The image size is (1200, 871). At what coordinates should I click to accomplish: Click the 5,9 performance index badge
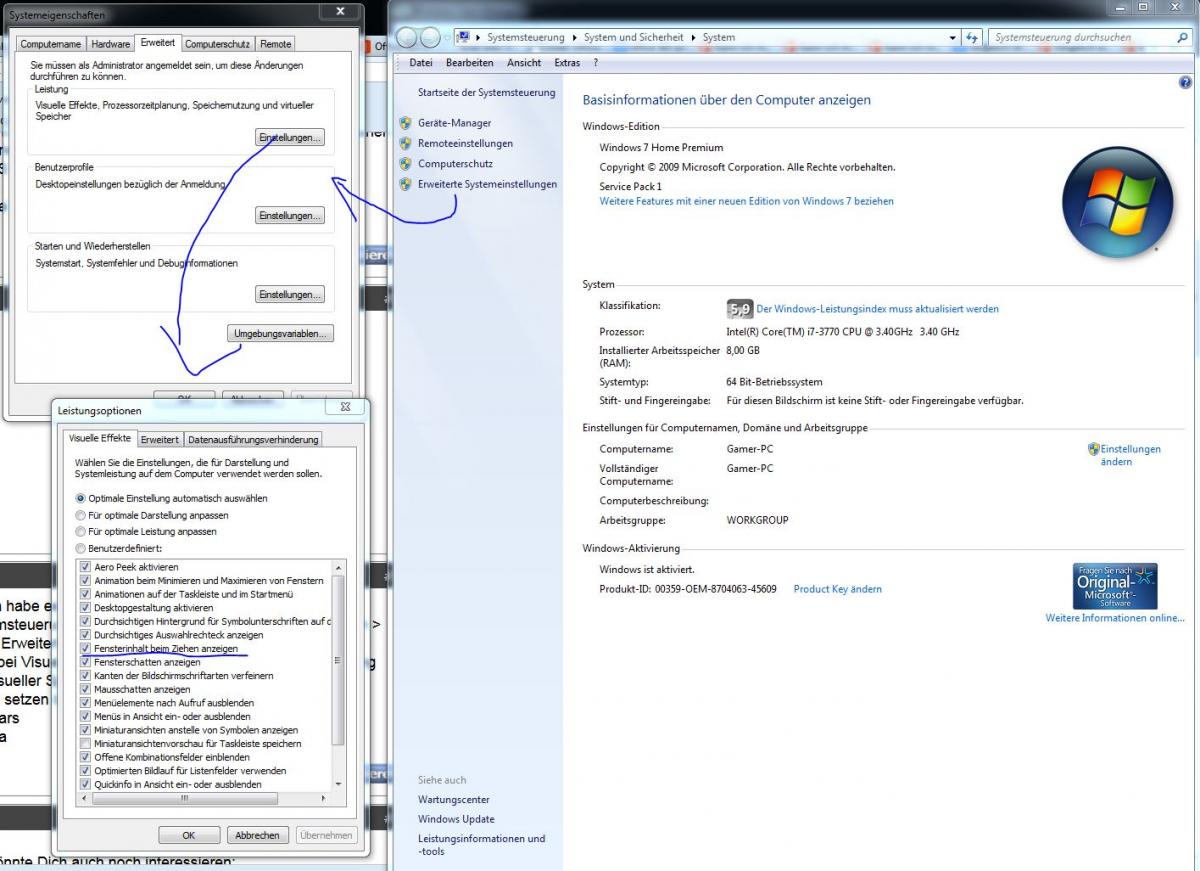739,309
